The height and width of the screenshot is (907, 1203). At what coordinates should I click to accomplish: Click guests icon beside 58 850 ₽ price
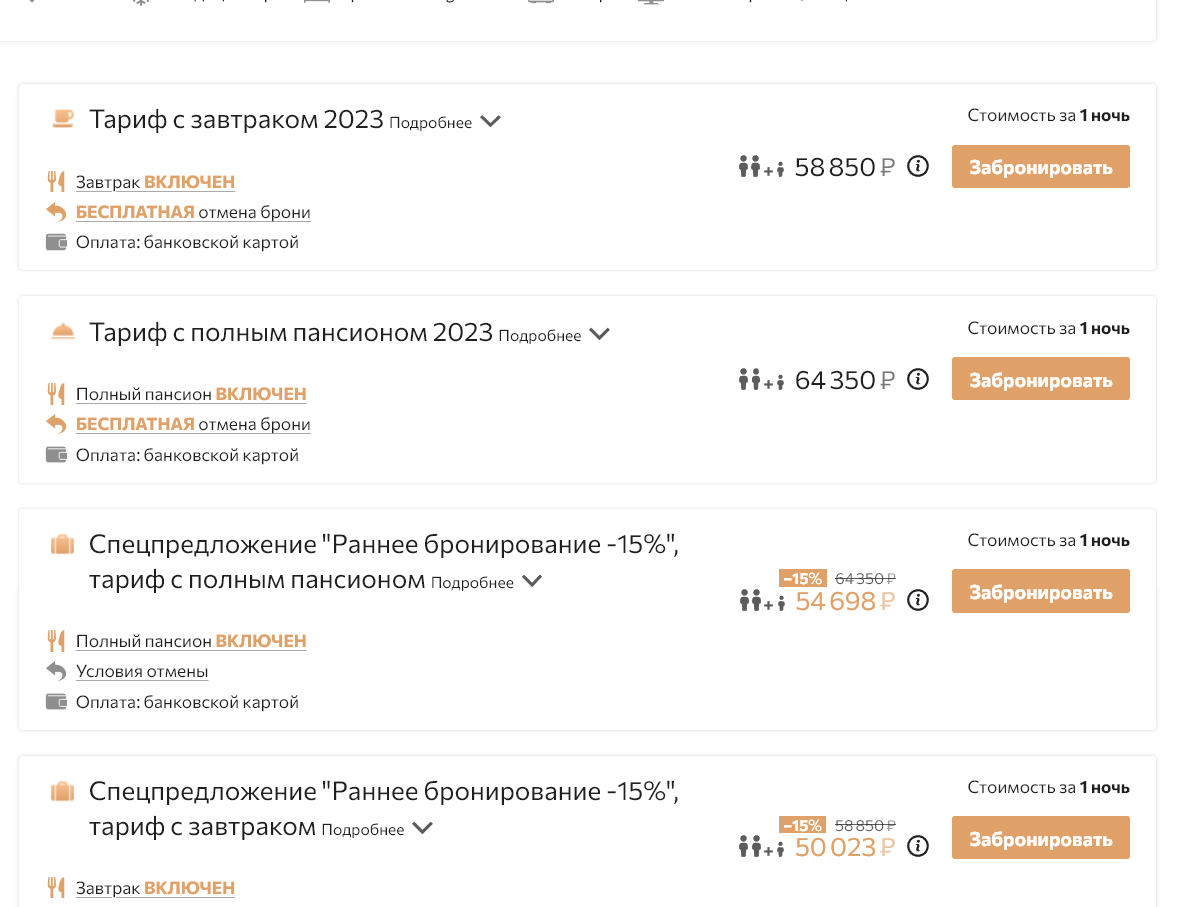(x=761, y=167)
